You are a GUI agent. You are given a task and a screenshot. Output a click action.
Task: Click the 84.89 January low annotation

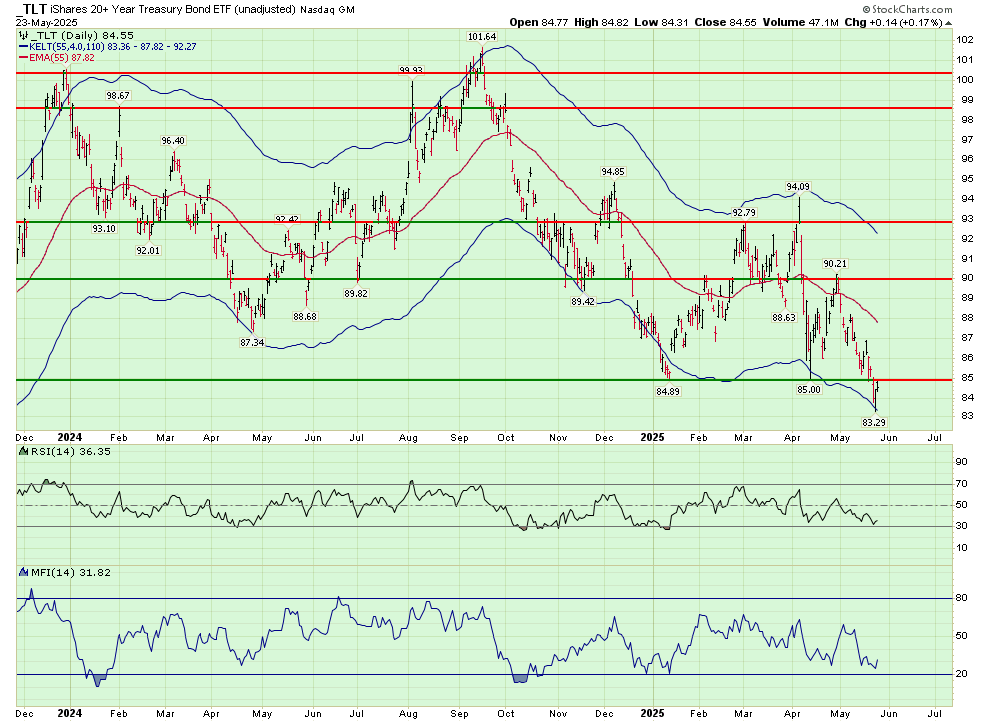coord(667,391)
